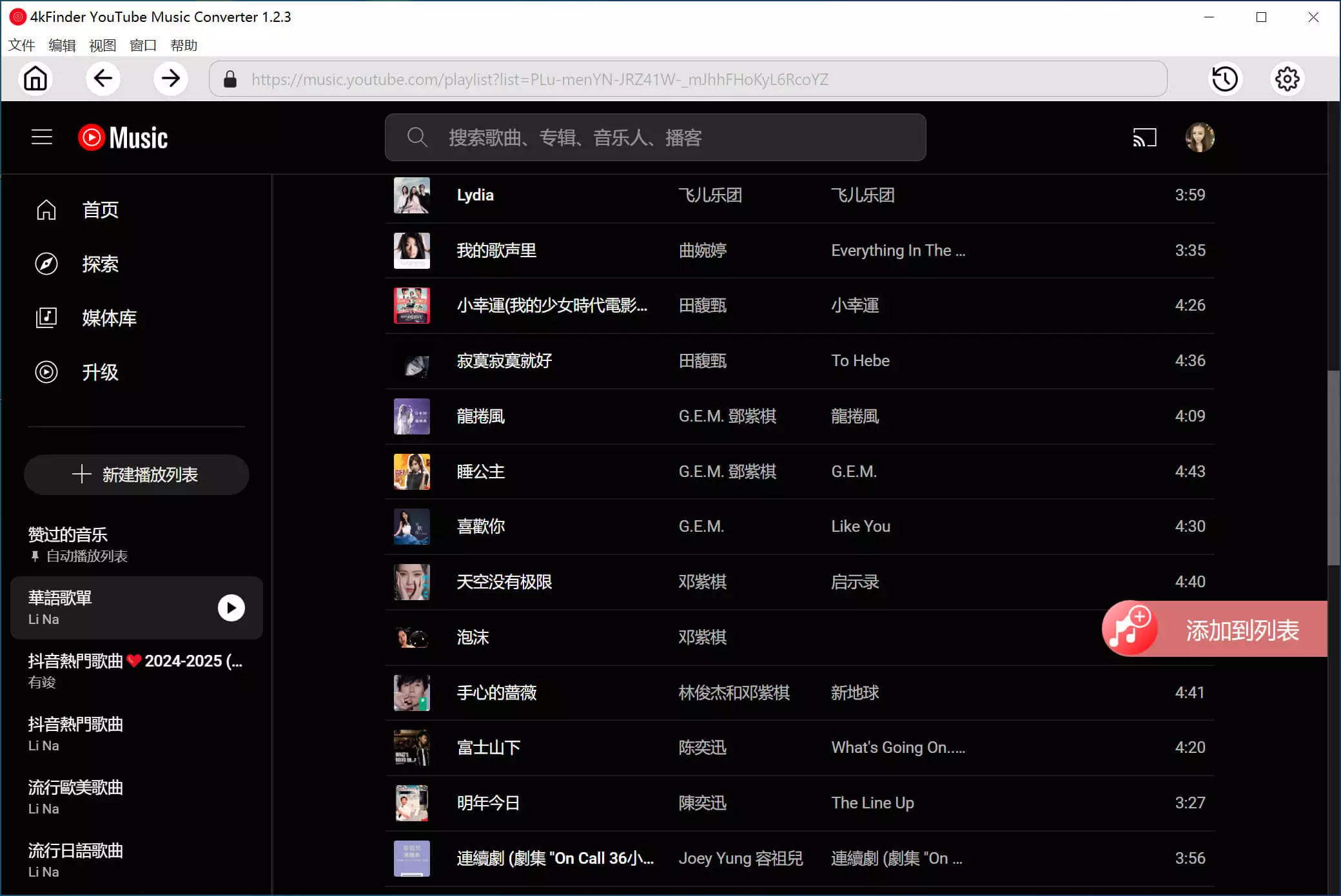Click the YouTube Music logo
The width and height of the screenshot is (1341, 896).
coord(123,137)
